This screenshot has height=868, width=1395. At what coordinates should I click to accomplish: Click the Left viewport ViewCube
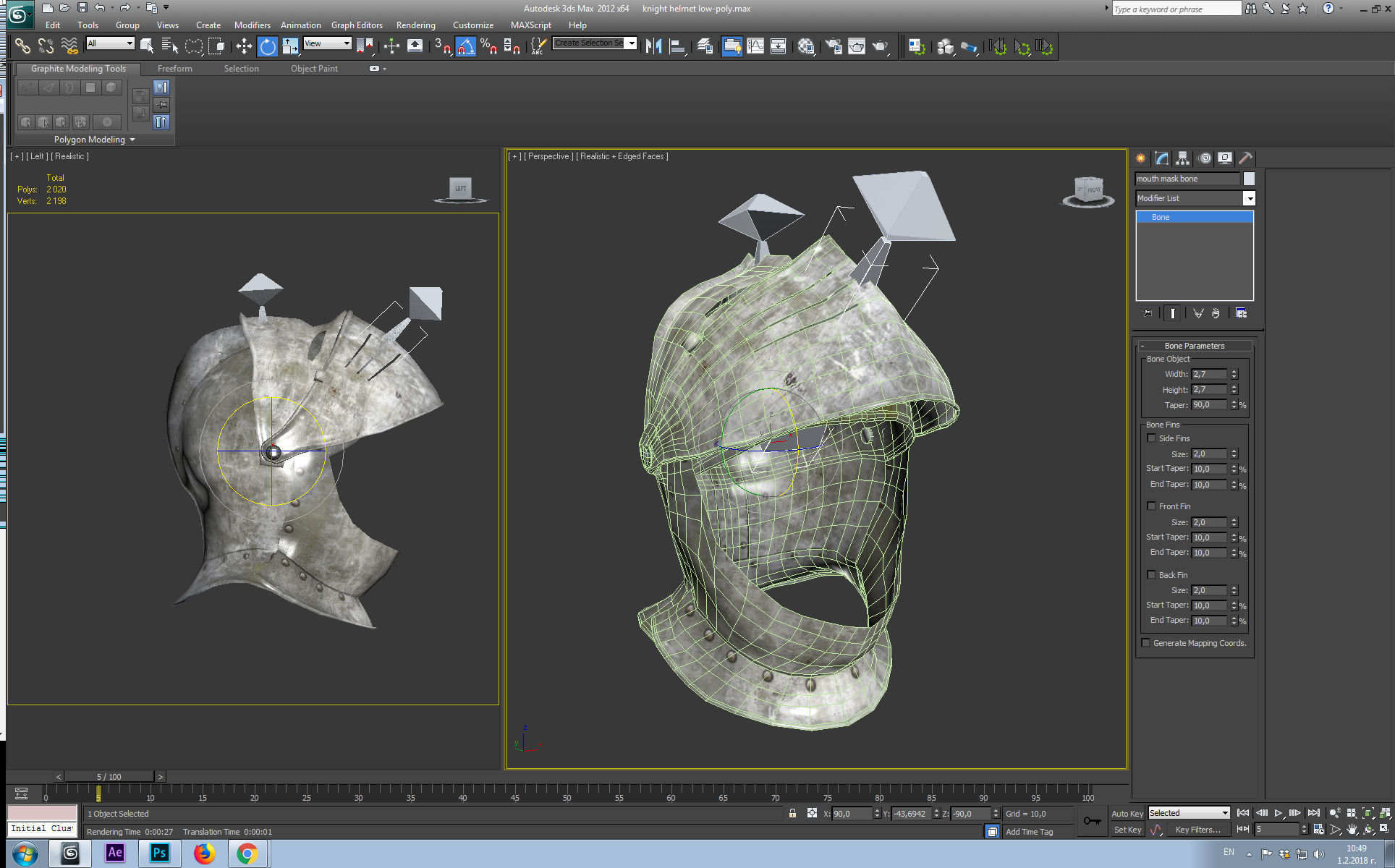(461, 189)
